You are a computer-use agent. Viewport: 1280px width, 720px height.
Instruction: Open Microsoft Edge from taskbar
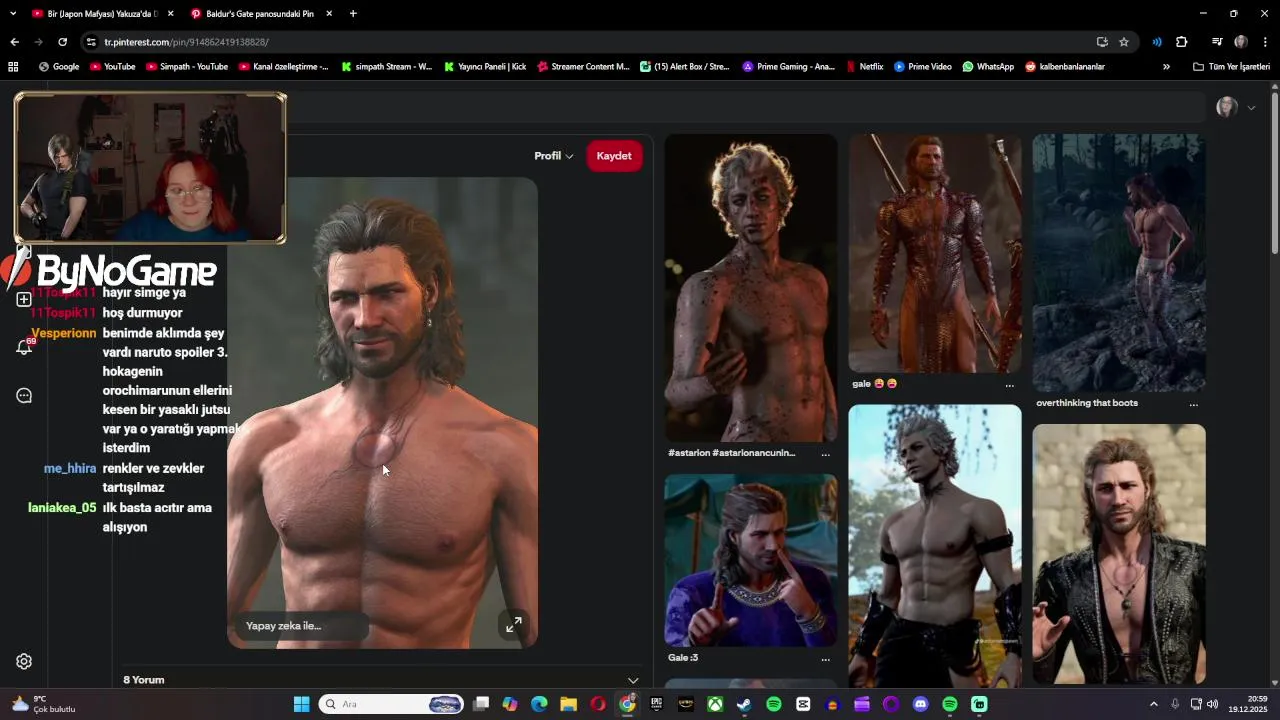point(539,704)
